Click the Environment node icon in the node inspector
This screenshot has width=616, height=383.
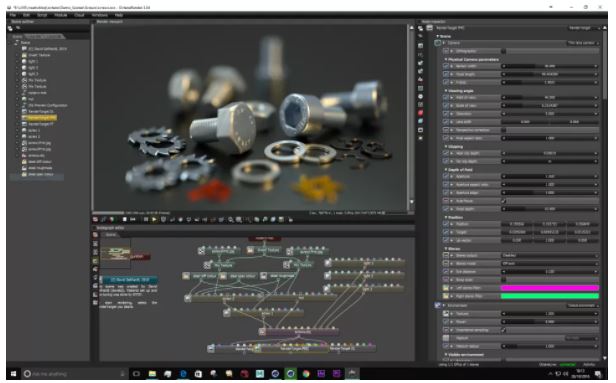click(438, 305)
